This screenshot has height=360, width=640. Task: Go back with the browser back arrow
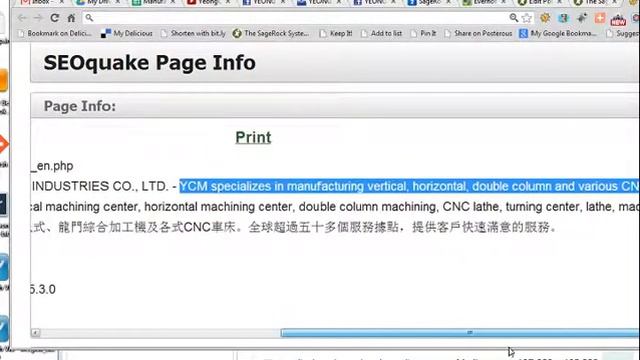22,18
